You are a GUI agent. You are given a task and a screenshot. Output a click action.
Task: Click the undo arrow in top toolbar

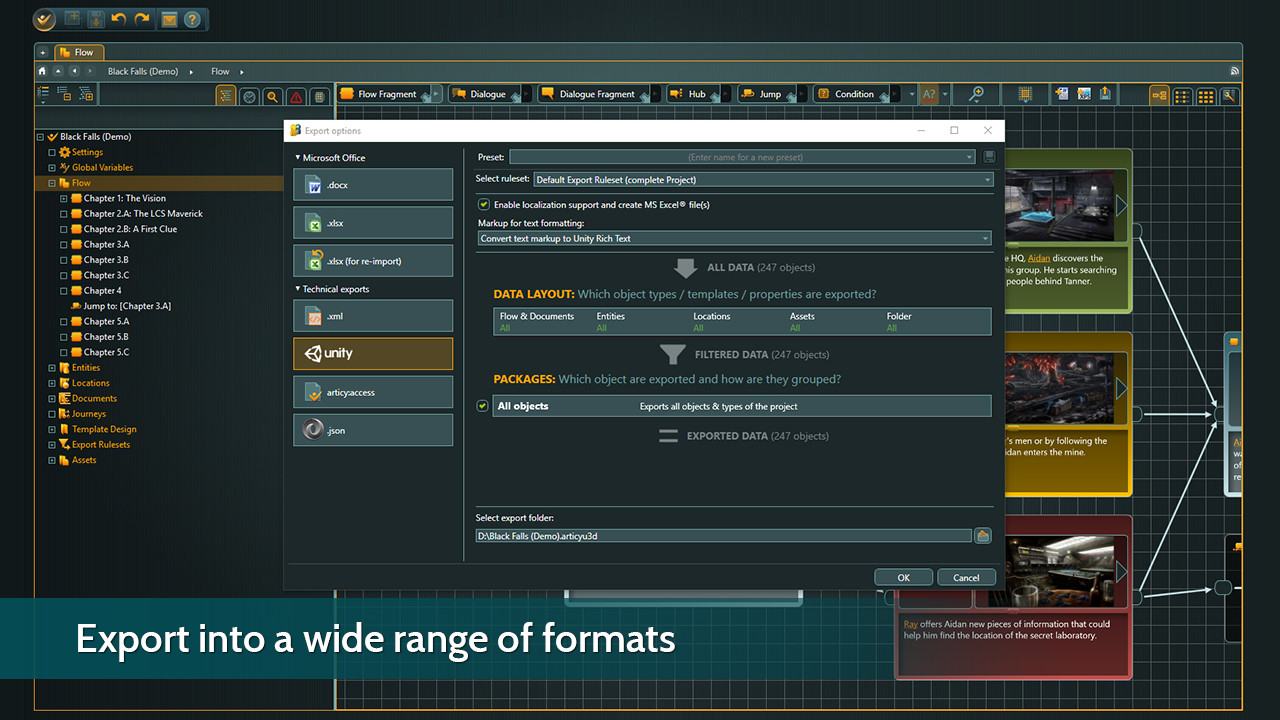pyautogui.click(x=119, y=19)
